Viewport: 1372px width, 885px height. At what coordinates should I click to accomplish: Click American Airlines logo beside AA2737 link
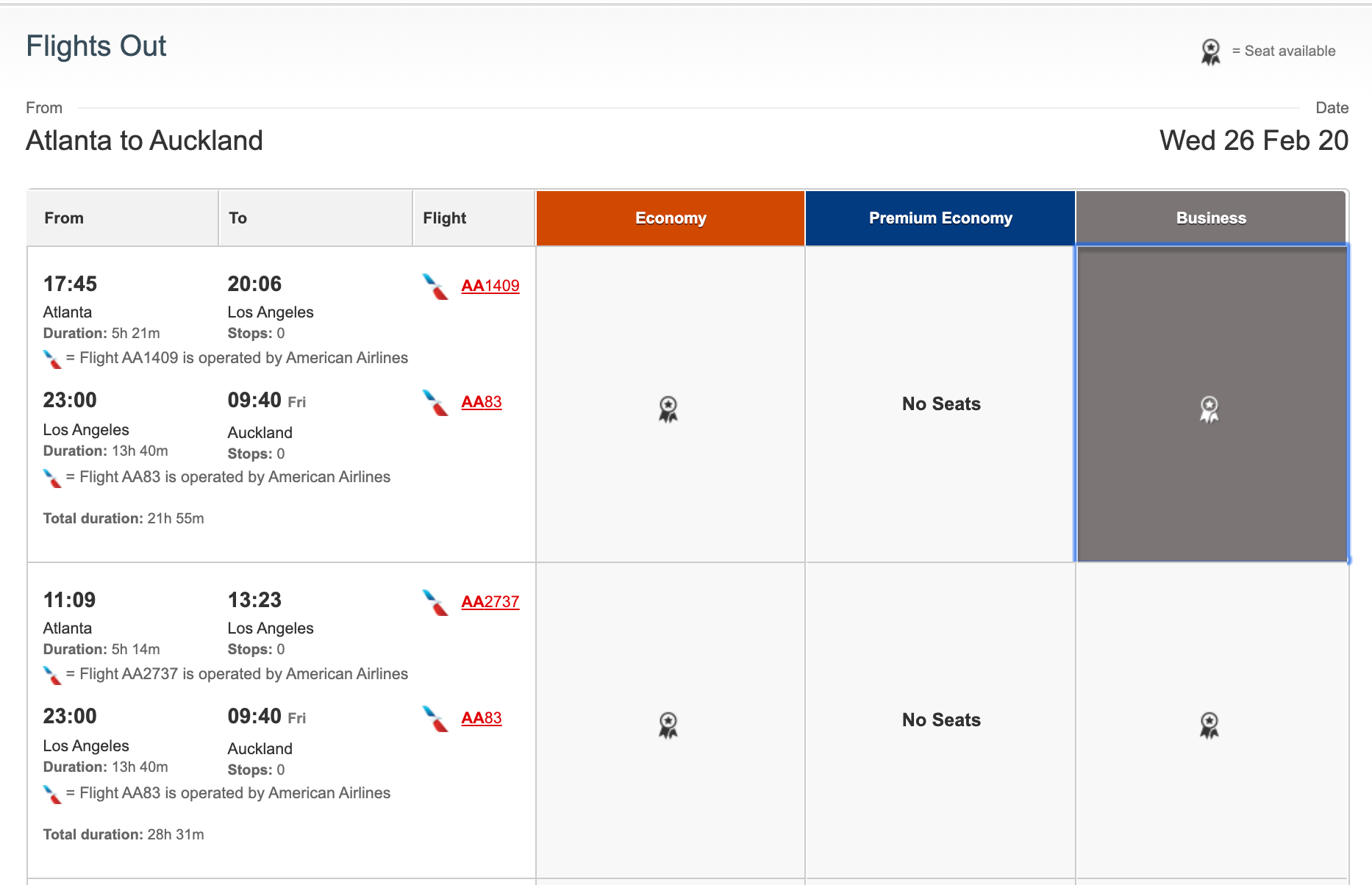tap(435, 603)
